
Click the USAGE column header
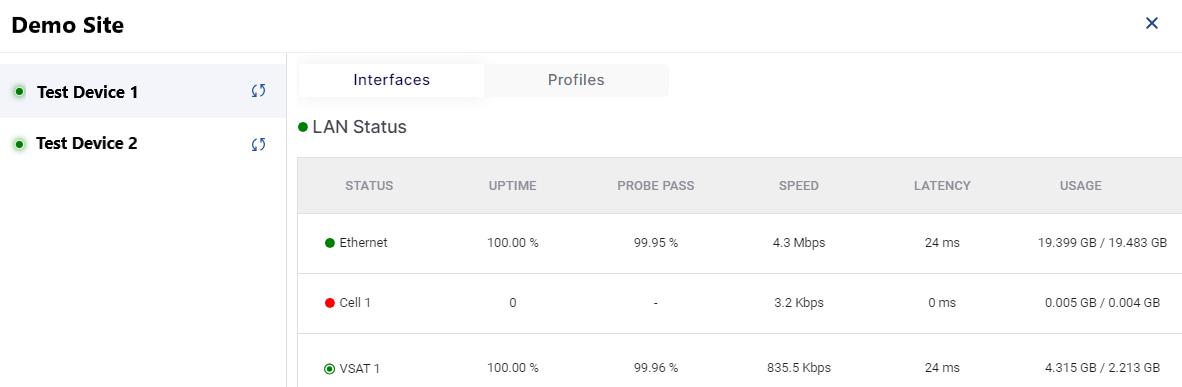pyautogui.click(x=1081, y=186)
